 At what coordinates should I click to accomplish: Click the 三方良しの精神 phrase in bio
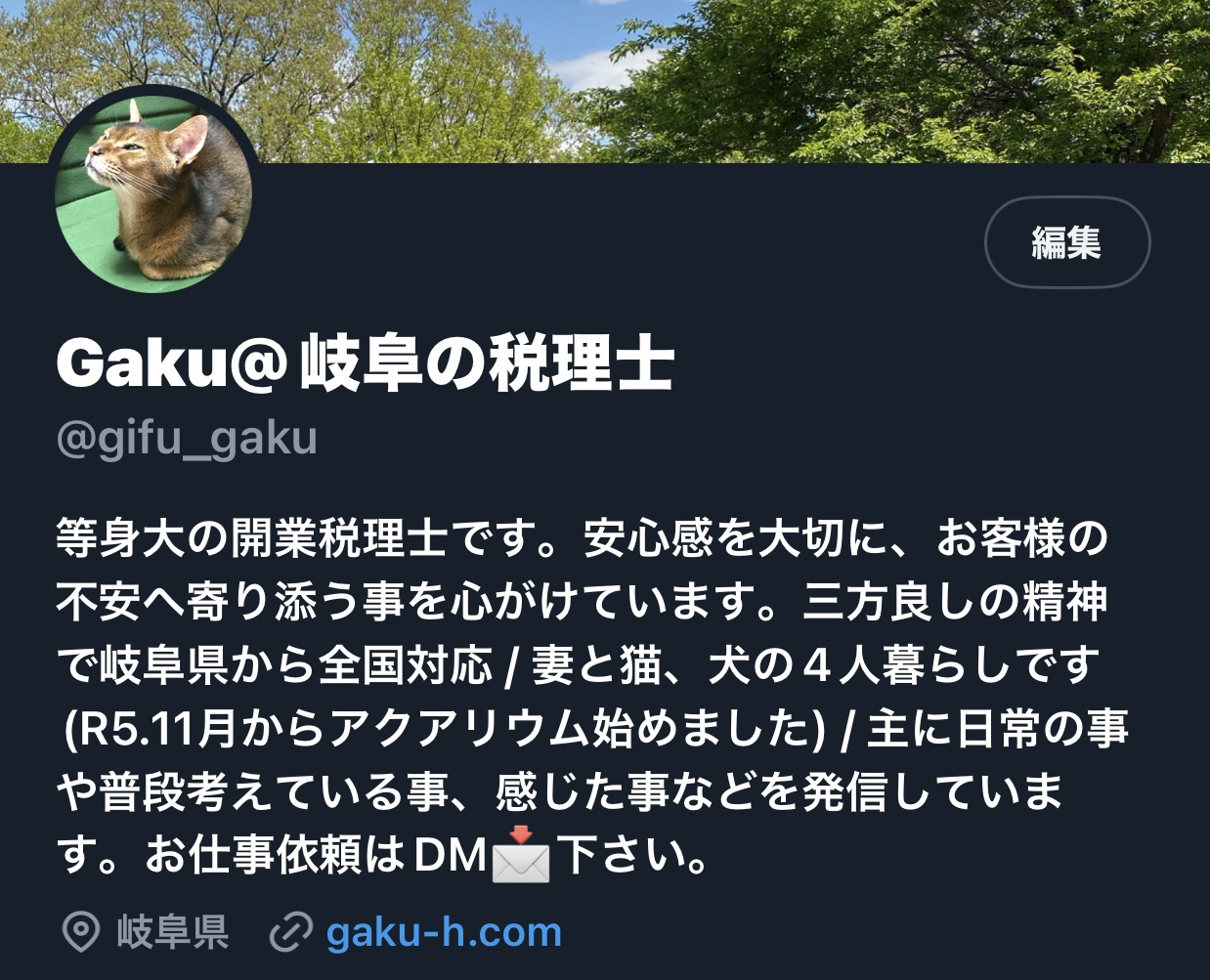pos(955,602)
